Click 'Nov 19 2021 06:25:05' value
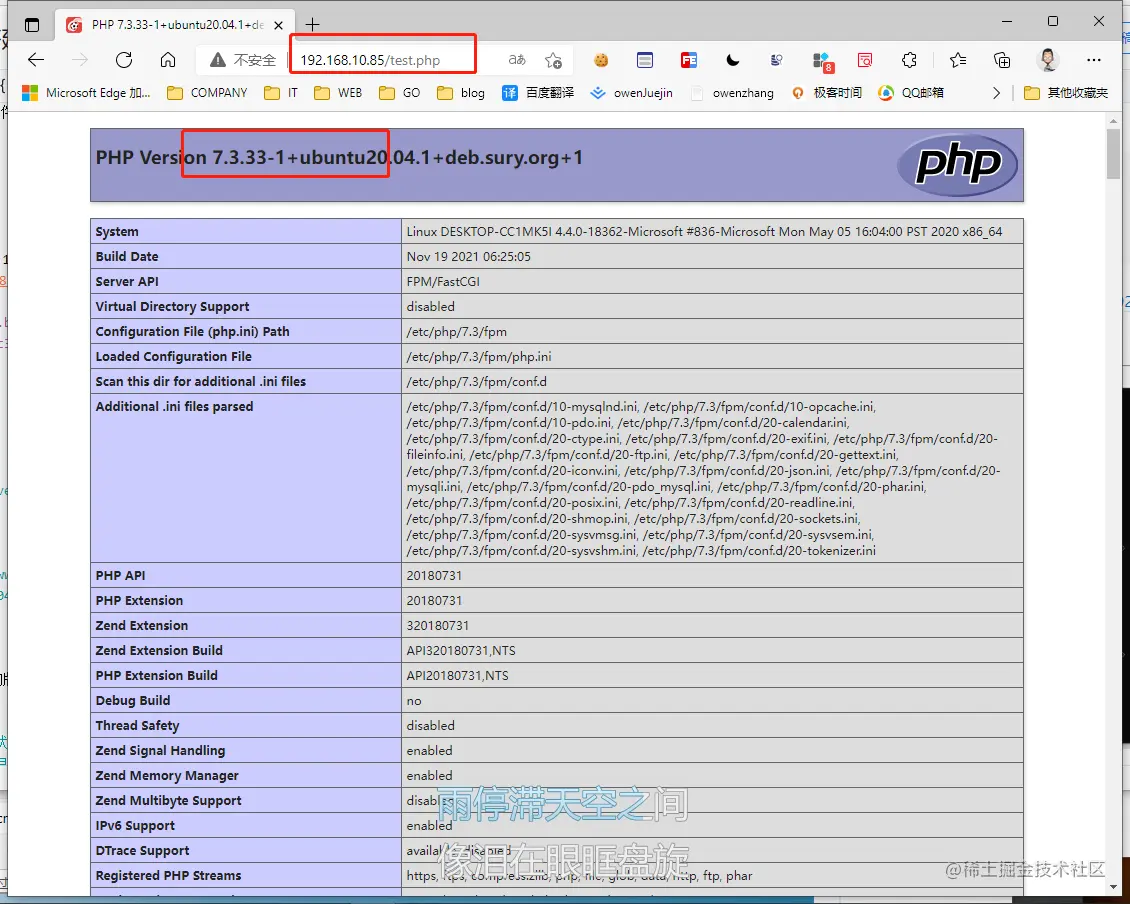The image size is (1130, 904). (468, 257)
